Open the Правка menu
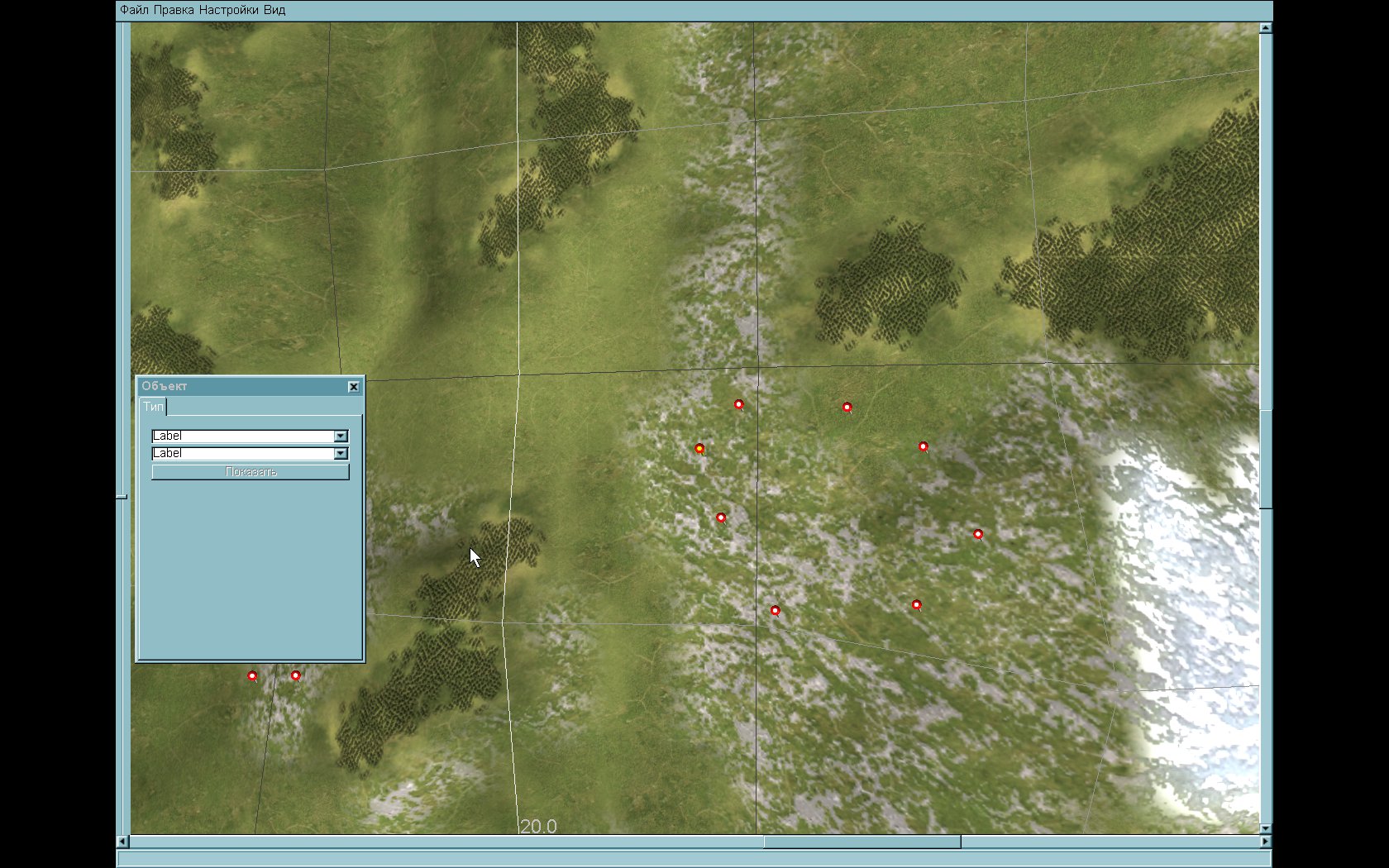This screenshot has width=1389, height=868. pos(174,10)
